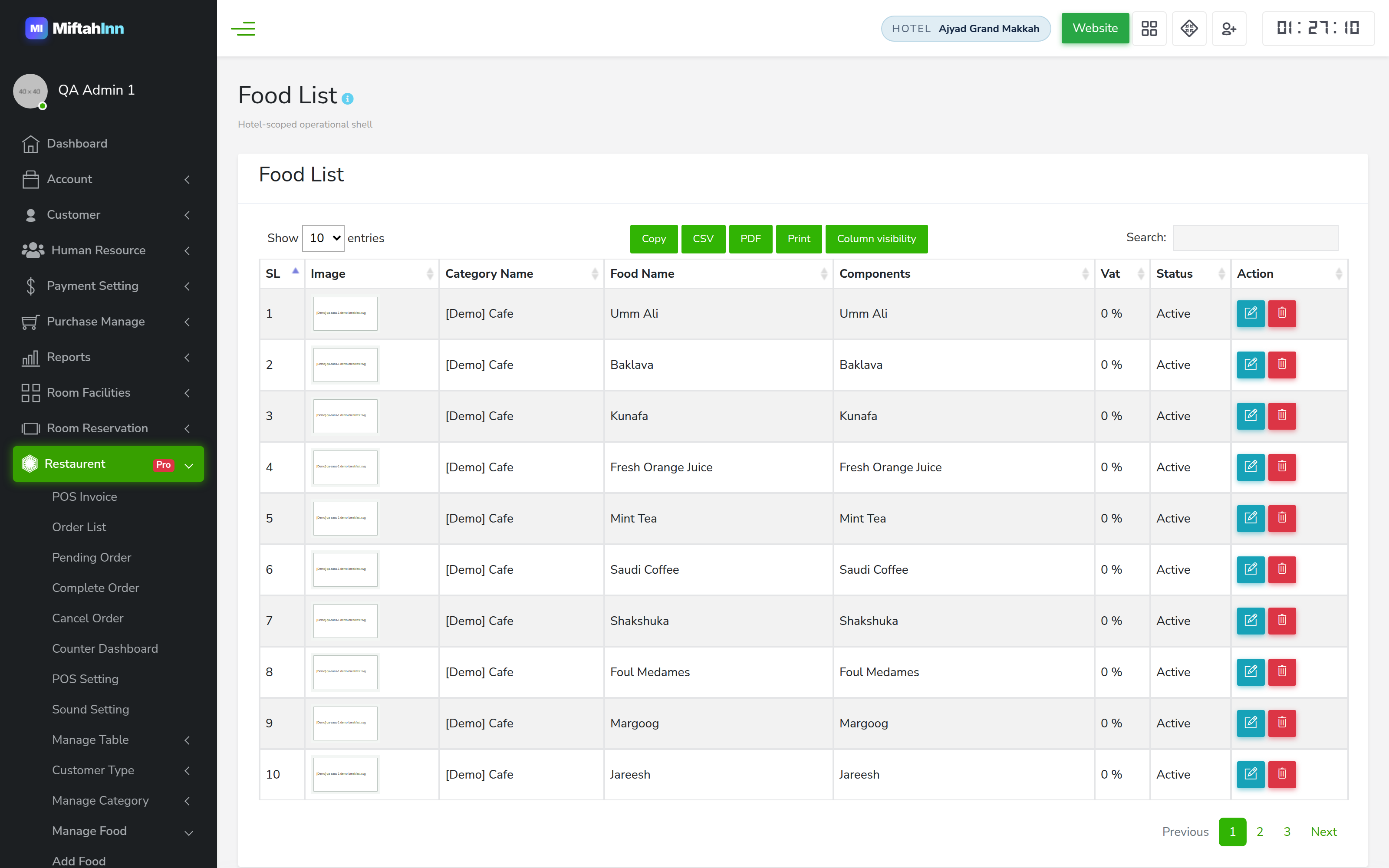Screen dimensions: 1389x868
Task: Click the diamond room-status icon in header
Action: 1189,28
